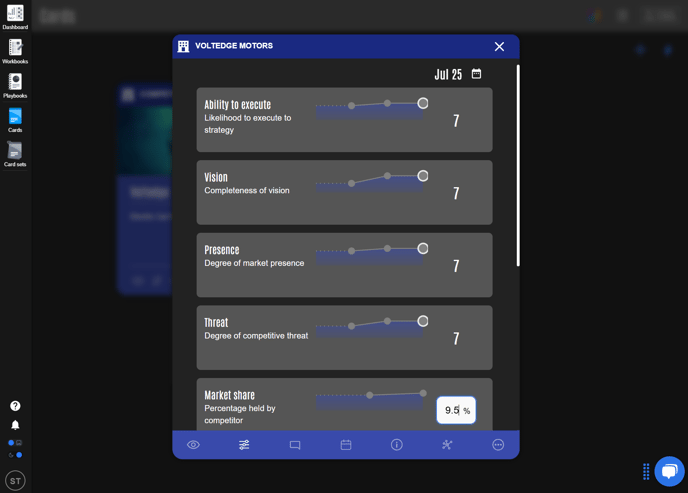Click the 'Ability to execute' heading
This screenshot has width=688, height=493.
(237, 105)
